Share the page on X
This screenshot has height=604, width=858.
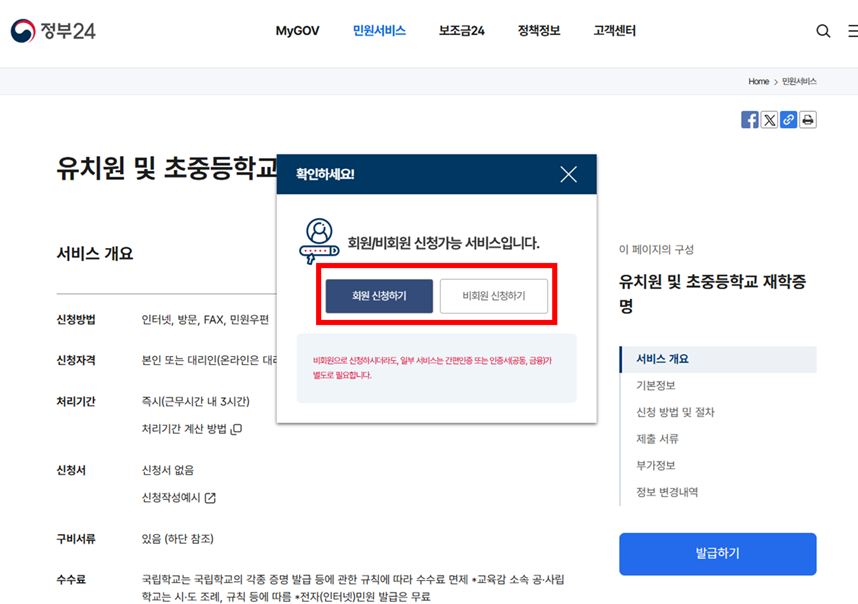[x=770, y=119]
